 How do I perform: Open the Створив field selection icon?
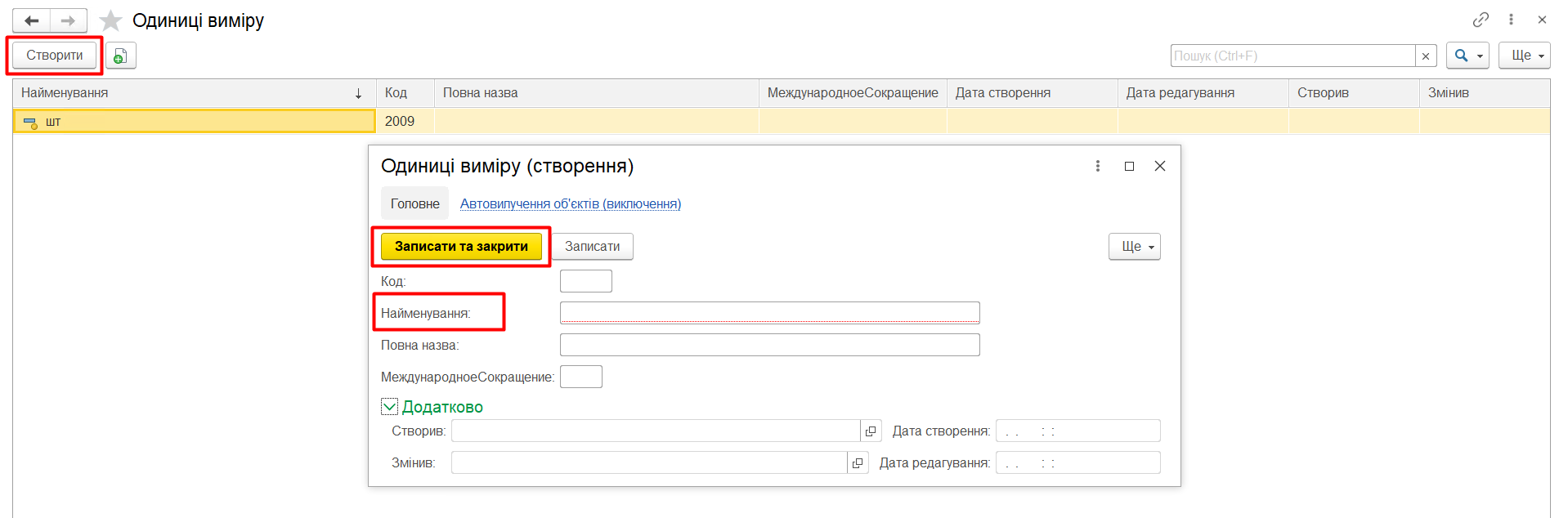click(871, 431)
